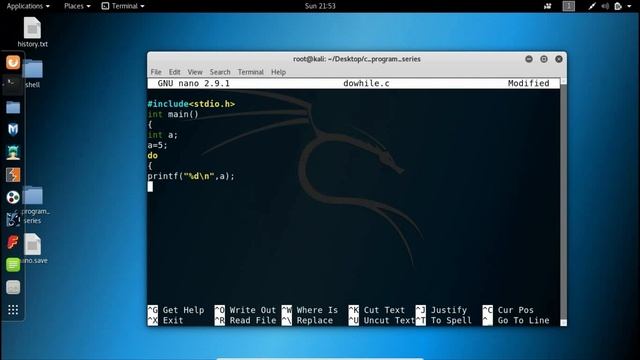Click the volume icon in top bar
Image resolution: width=640 pixels, height=360 pixels.
pos(605,6)
